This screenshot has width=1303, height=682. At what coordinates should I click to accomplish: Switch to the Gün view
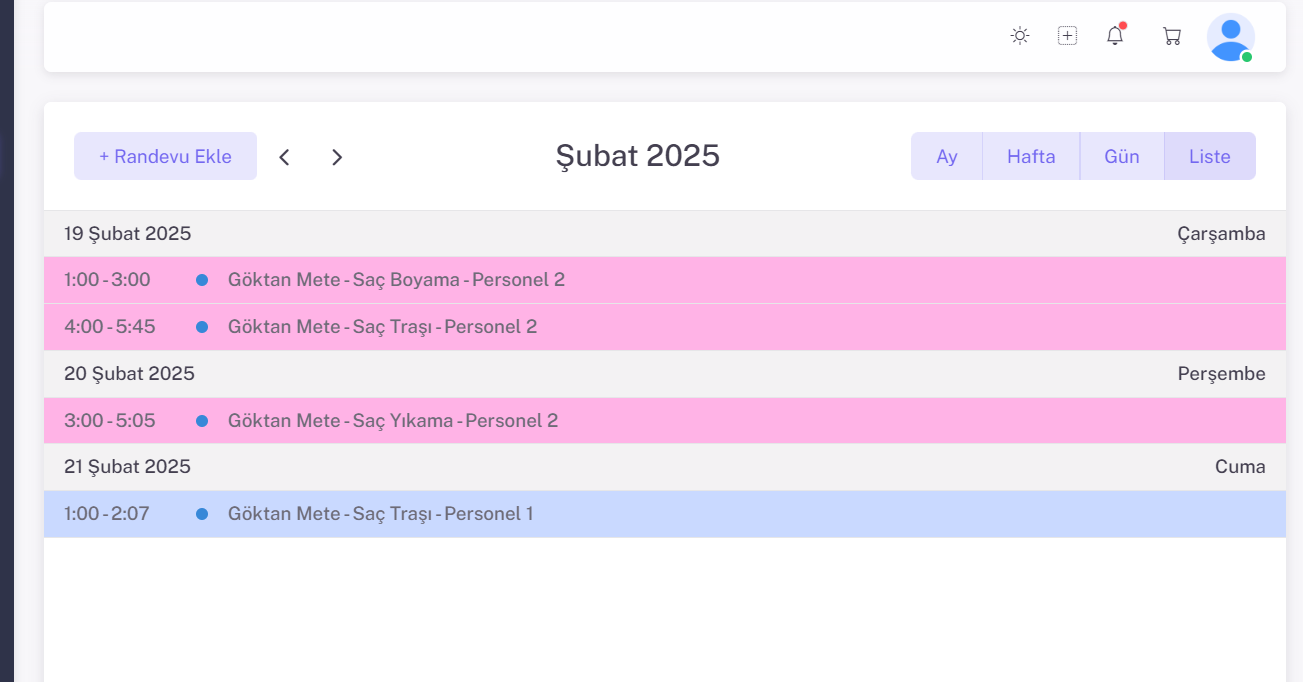pos(1122,157)
